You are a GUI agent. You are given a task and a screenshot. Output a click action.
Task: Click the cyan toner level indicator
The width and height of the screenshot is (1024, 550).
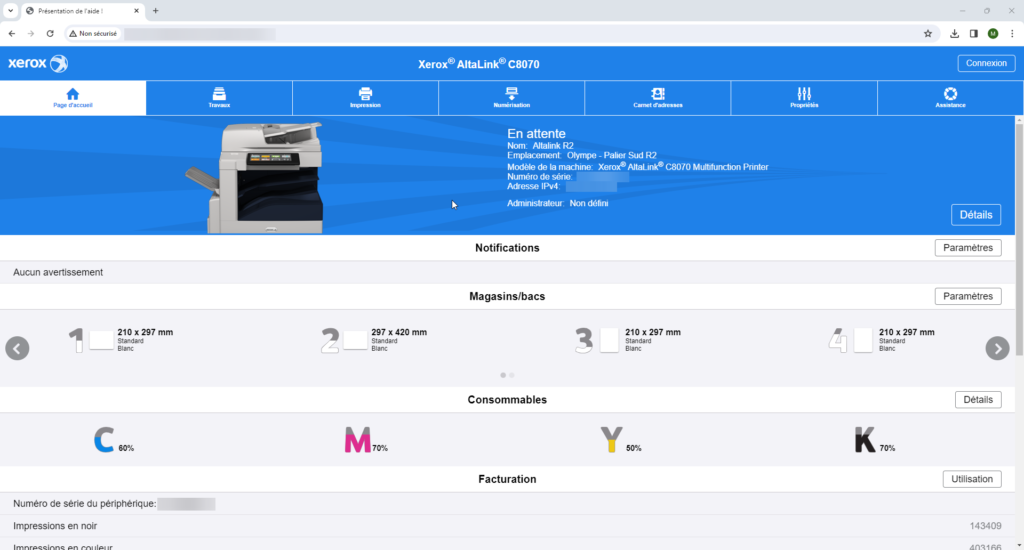[105, 439]
